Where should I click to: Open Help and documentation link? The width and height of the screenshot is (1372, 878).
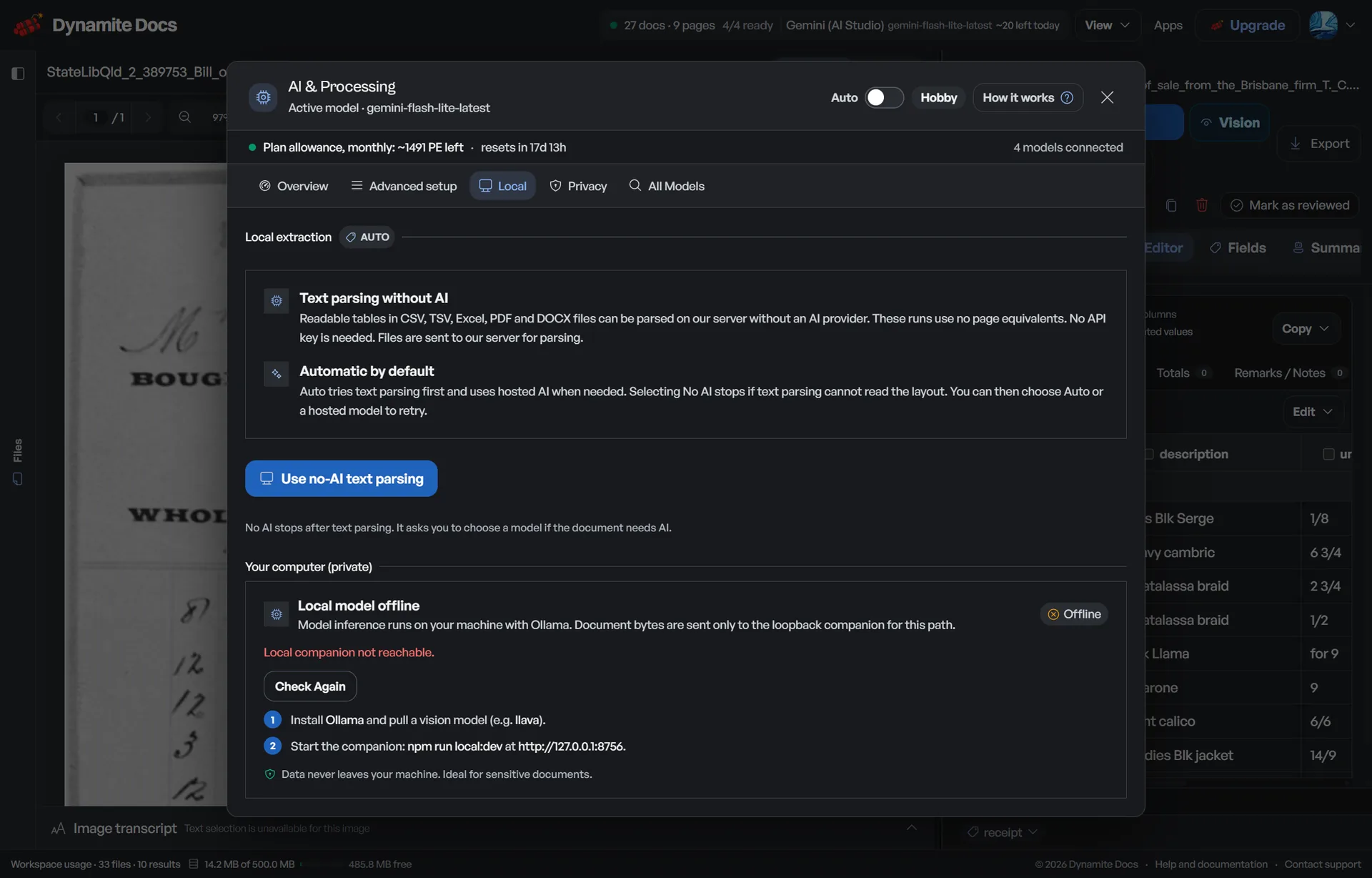pos(1211,864)
